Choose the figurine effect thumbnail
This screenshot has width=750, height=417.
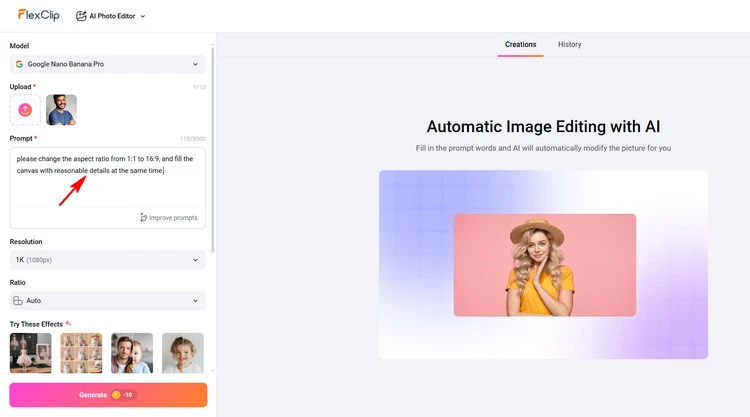[x=31, y=353]
